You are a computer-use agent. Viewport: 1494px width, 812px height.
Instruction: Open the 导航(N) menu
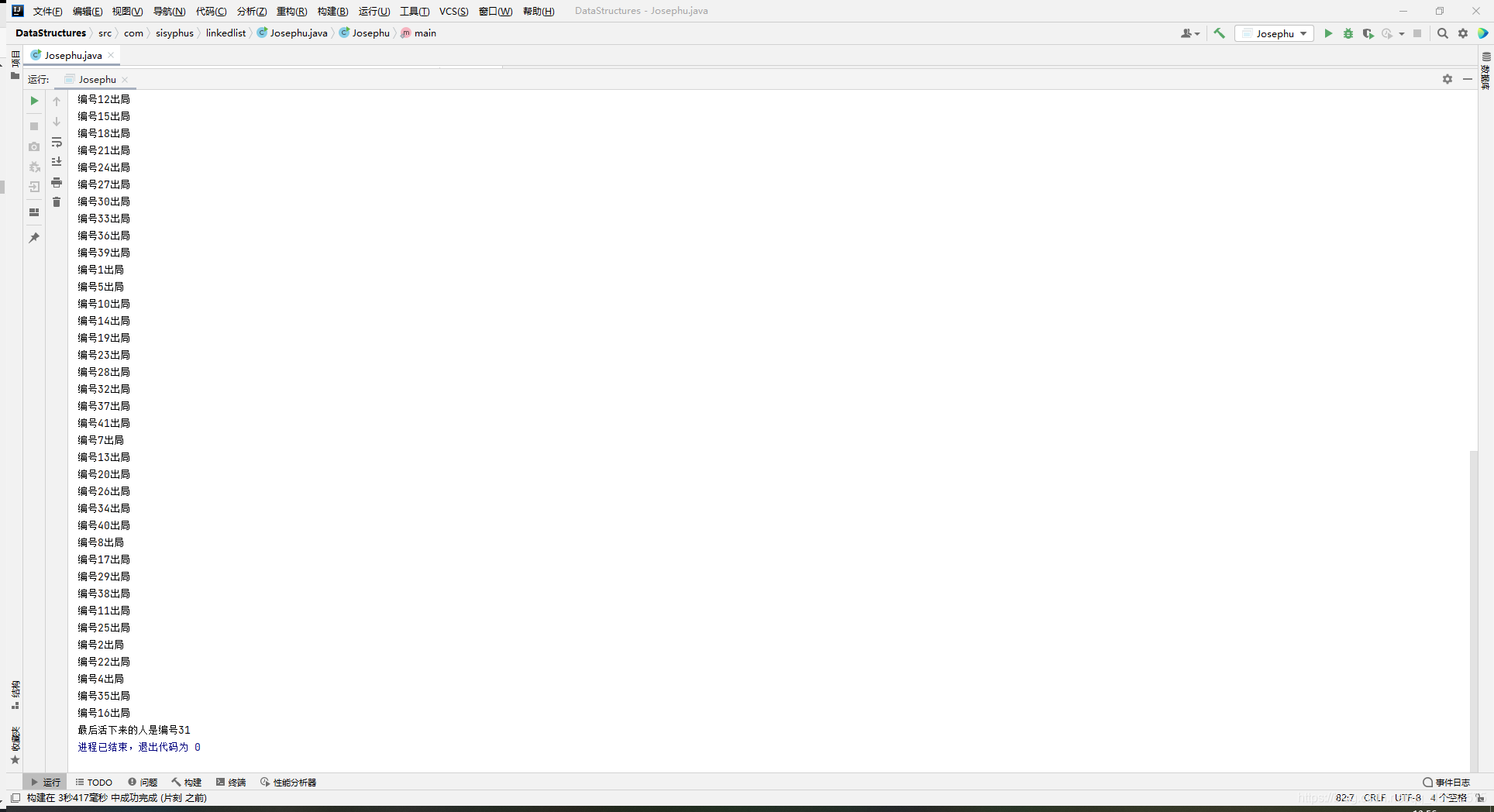tap(169, 11)
